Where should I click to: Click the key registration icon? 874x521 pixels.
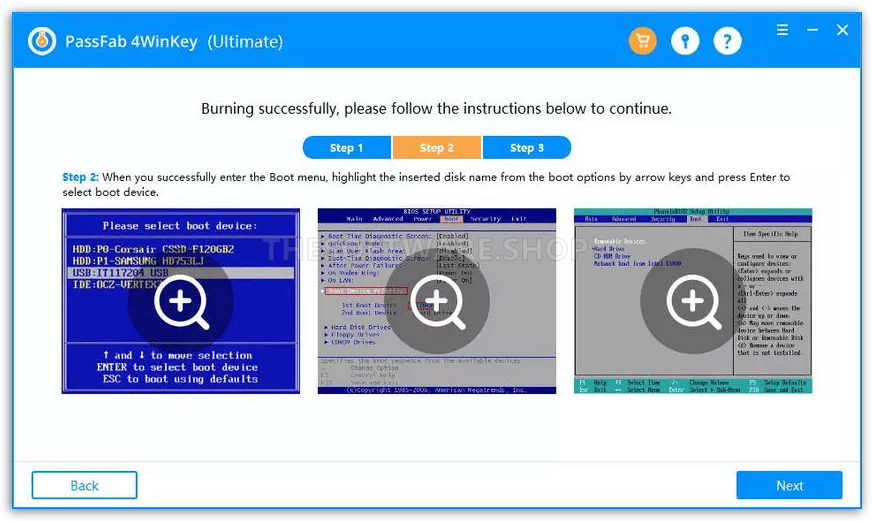click(685, 41)
